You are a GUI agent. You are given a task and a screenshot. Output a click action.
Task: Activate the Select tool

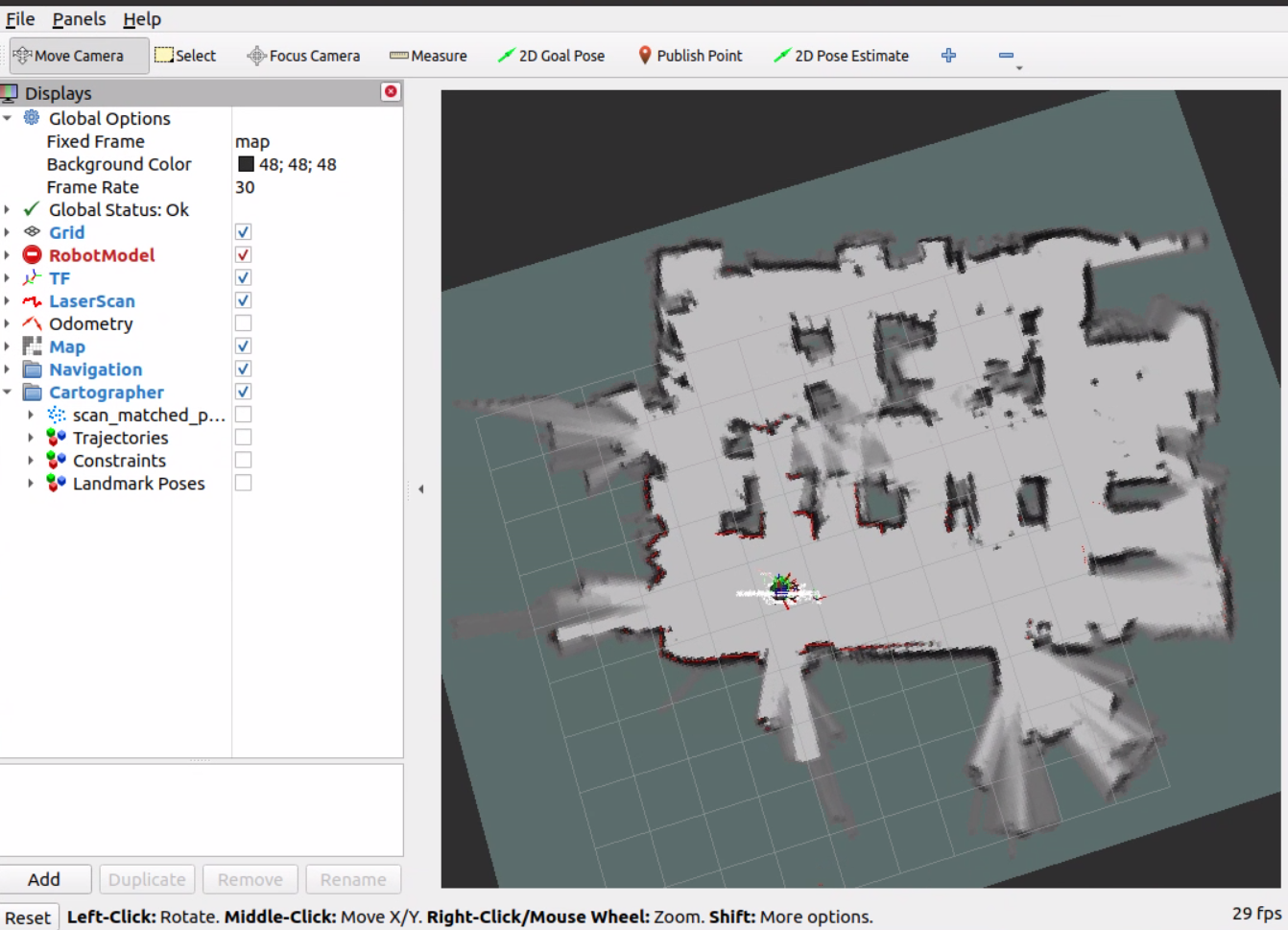(186, 55)
